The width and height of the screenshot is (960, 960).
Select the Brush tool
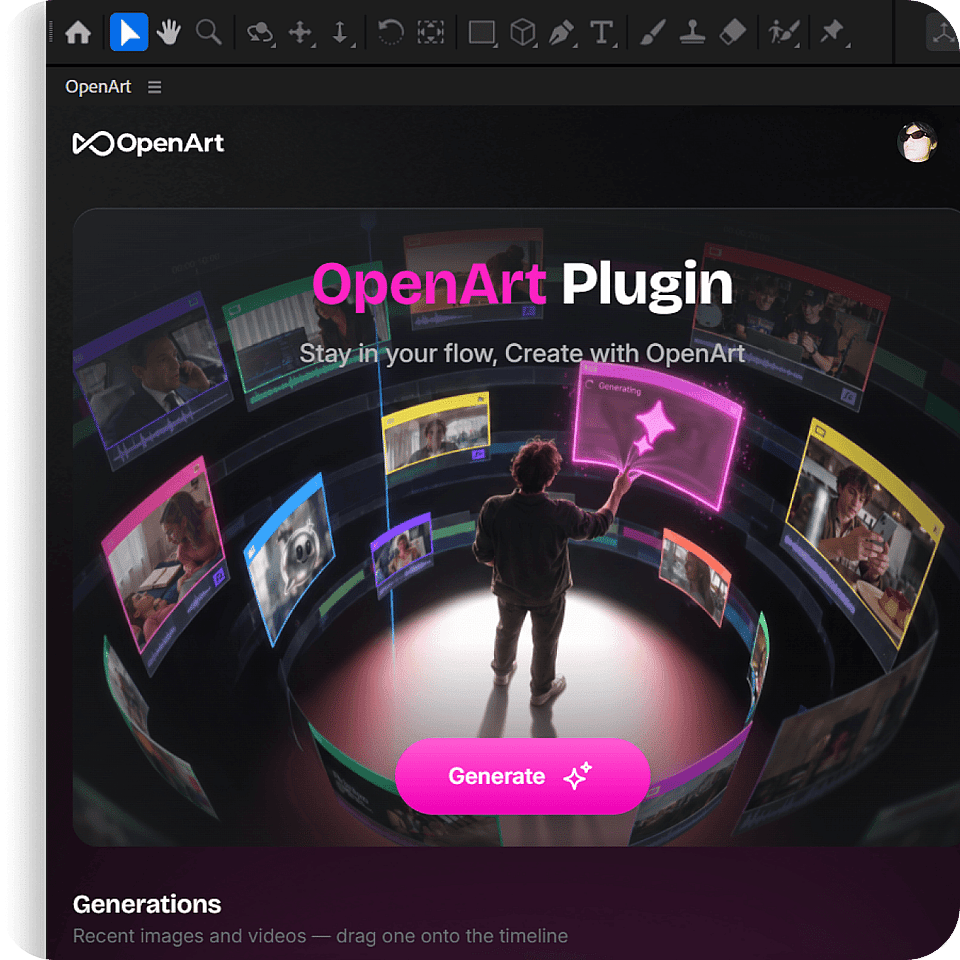pos(653,32)
